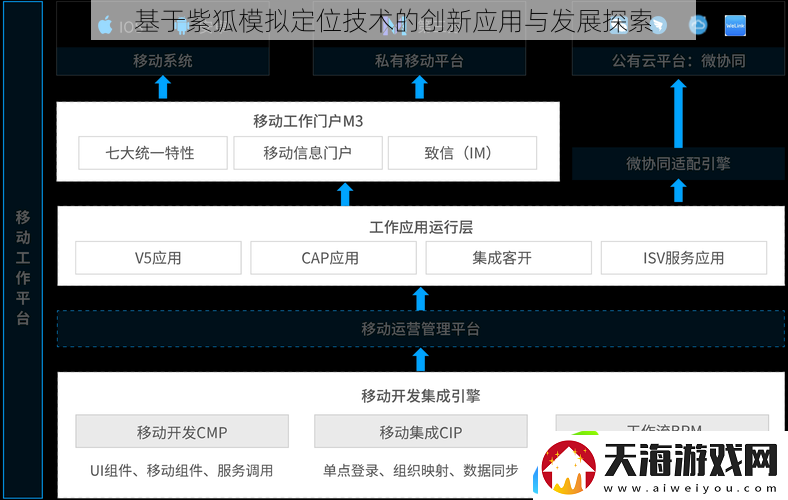Click the text UI组件、移动组件、服务调用
Viewport: 788px width, 500px height.
(181, 471)
